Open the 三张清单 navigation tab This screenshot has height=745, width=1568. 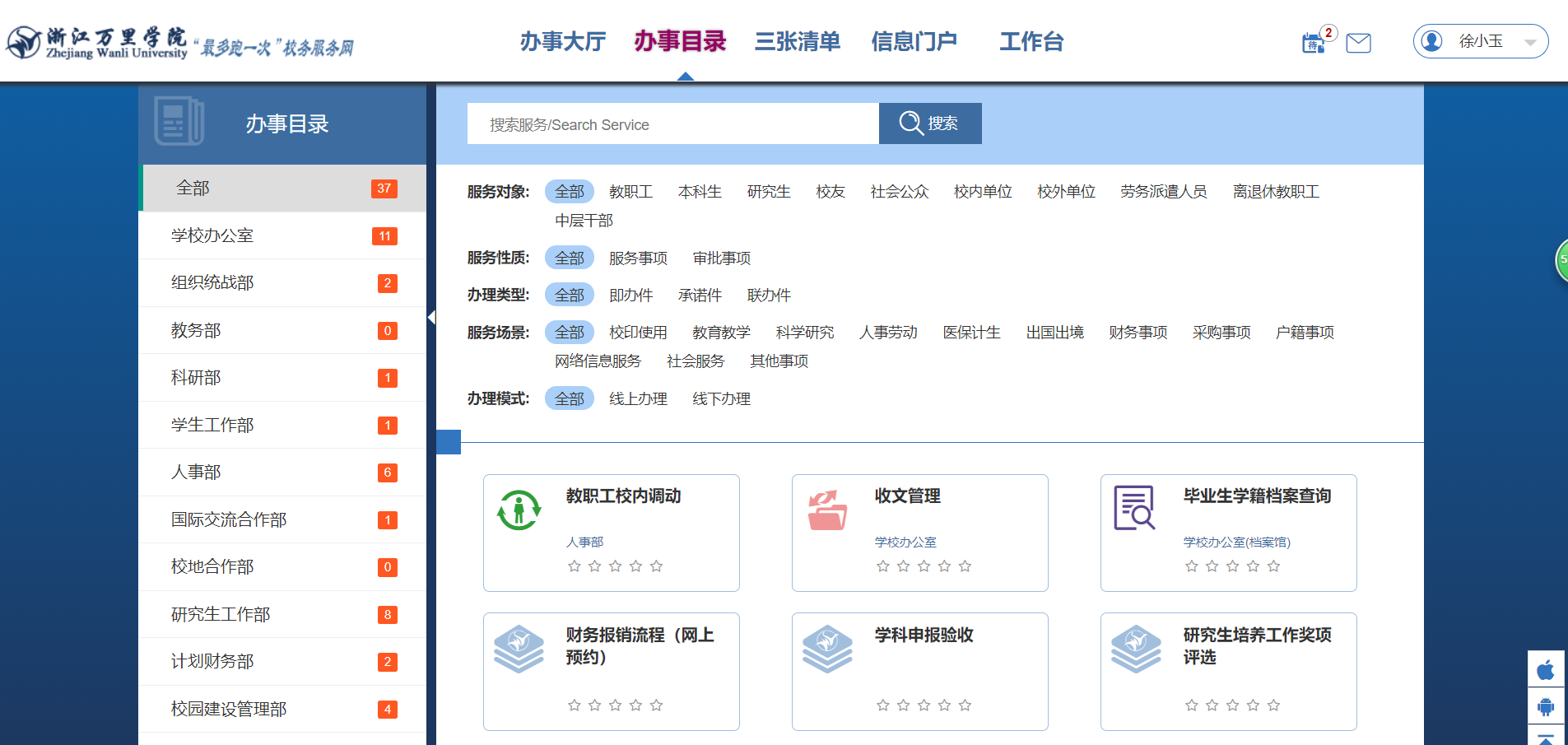pyautogui.click(x=797, y=41)
